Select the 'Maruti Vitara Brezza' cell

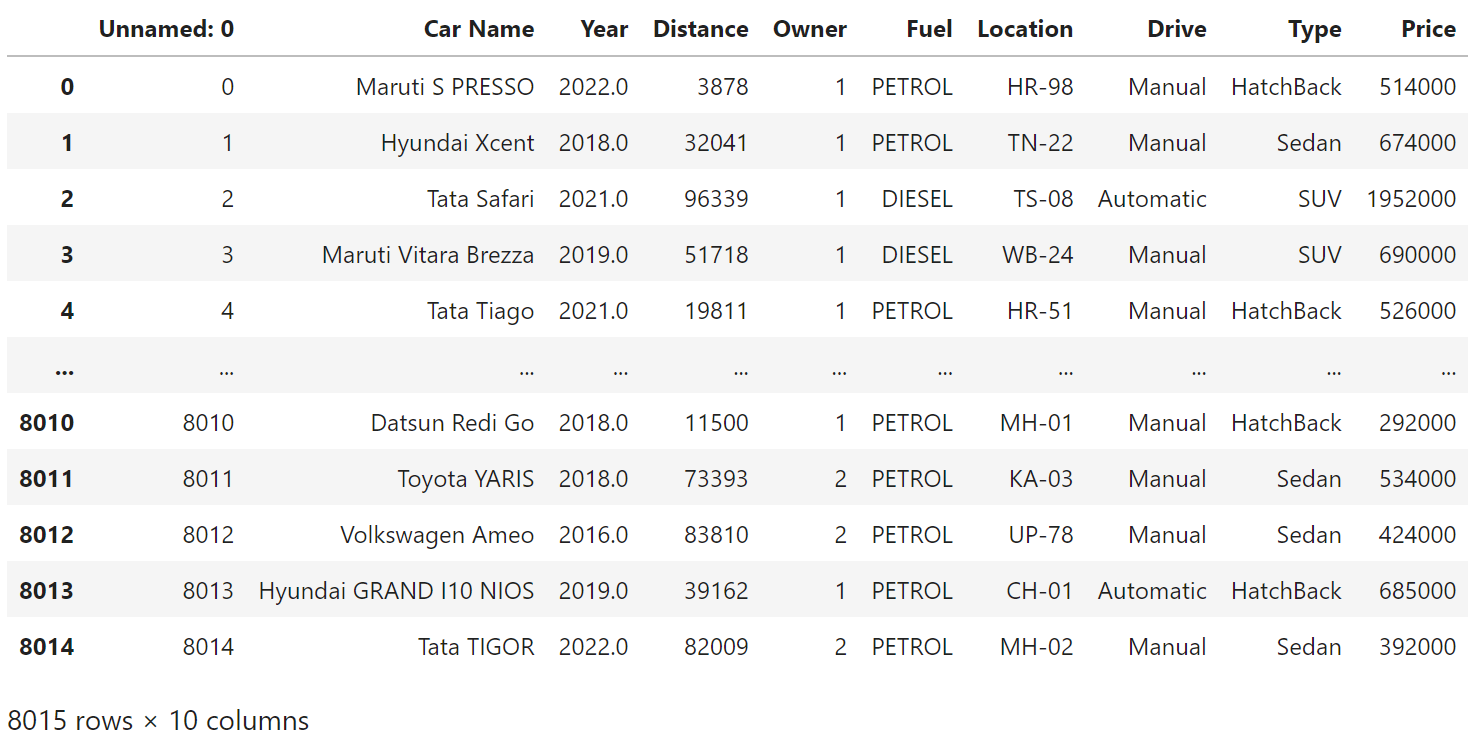coord(428,255)
